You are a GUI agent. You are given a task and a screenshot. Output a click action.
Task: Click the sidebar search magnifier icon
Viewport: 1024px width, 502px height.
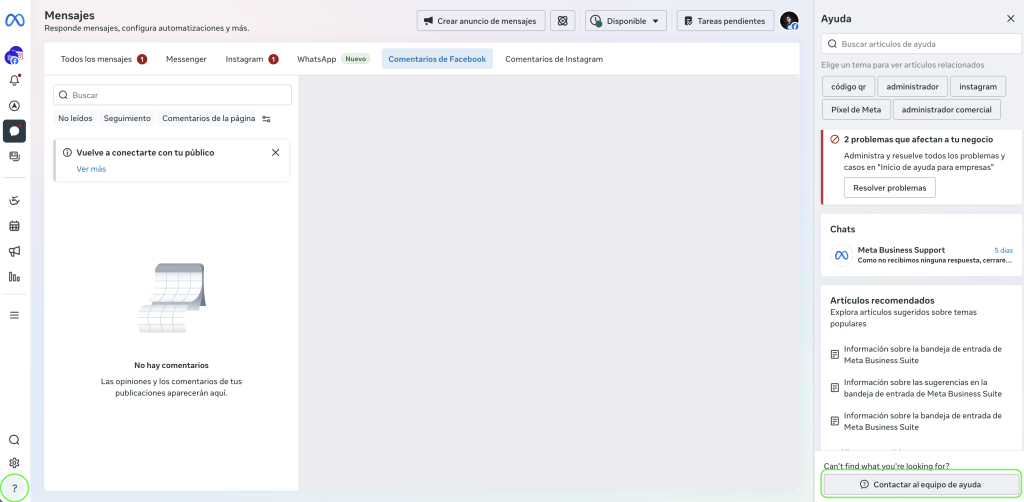tap(14, 440)
